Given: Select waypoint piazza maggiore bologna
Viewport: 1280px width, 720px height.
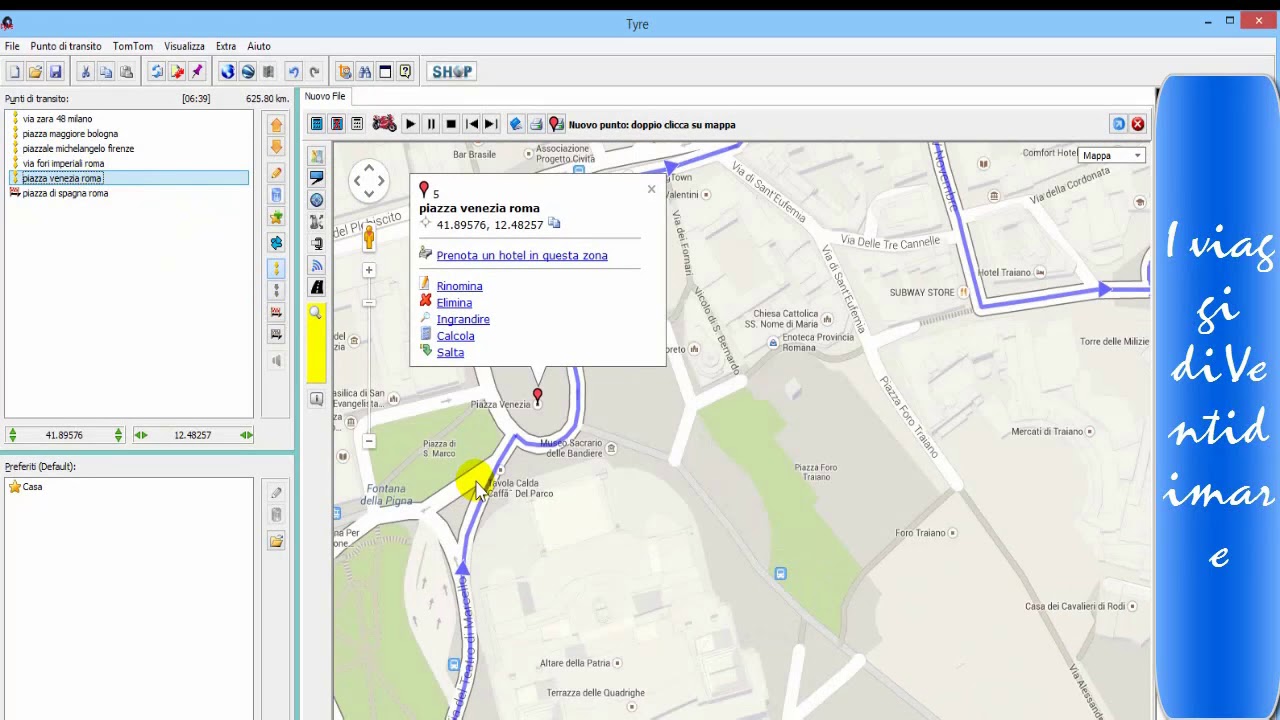Looking at the screenshot, I should tap(70, 134).
